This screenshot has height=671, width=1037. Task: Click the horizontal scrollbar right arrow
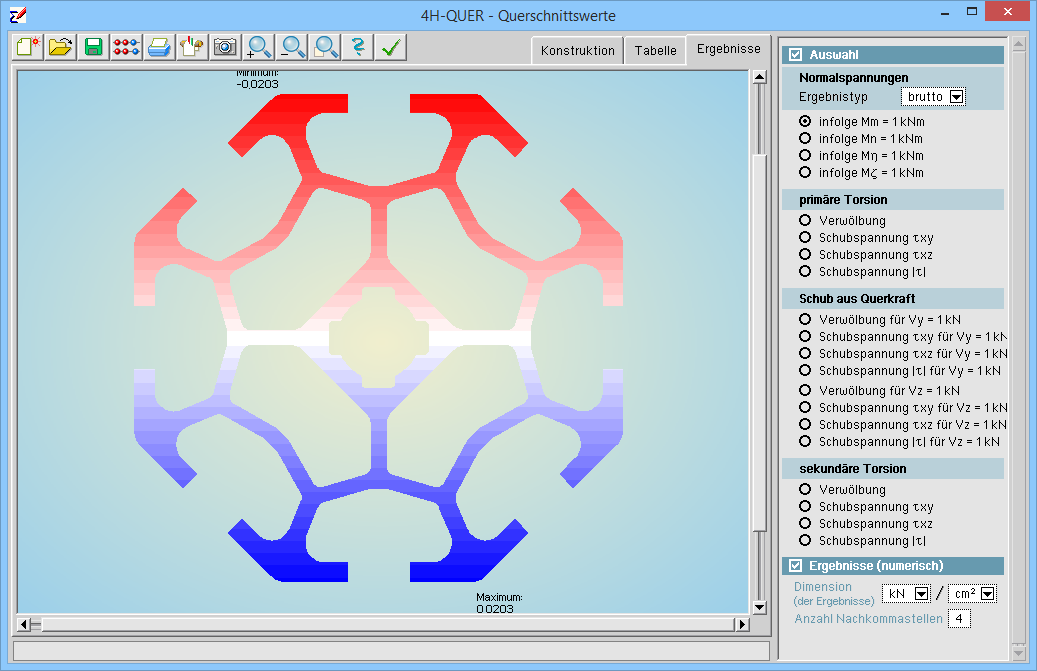pos(741,625)
